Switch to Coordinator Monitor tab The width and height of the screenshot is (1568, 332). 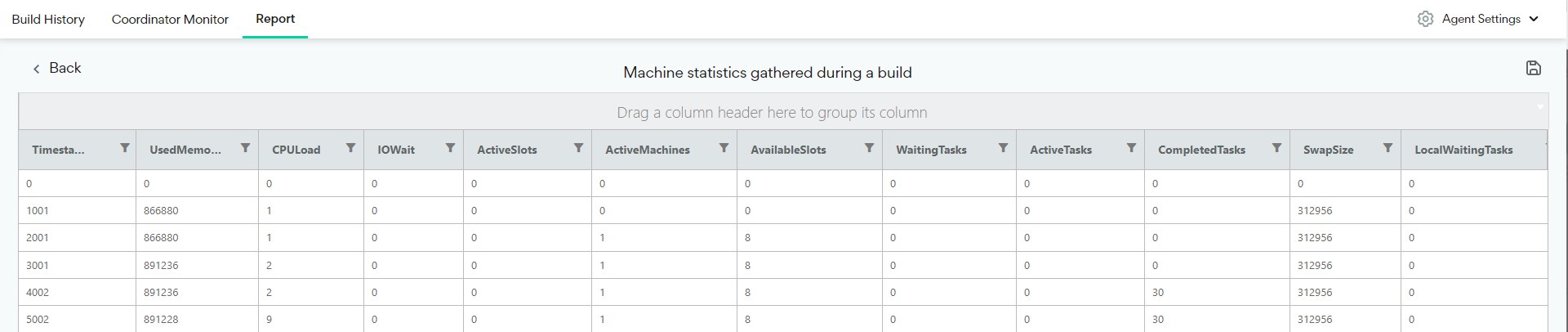tap(170, 19)
